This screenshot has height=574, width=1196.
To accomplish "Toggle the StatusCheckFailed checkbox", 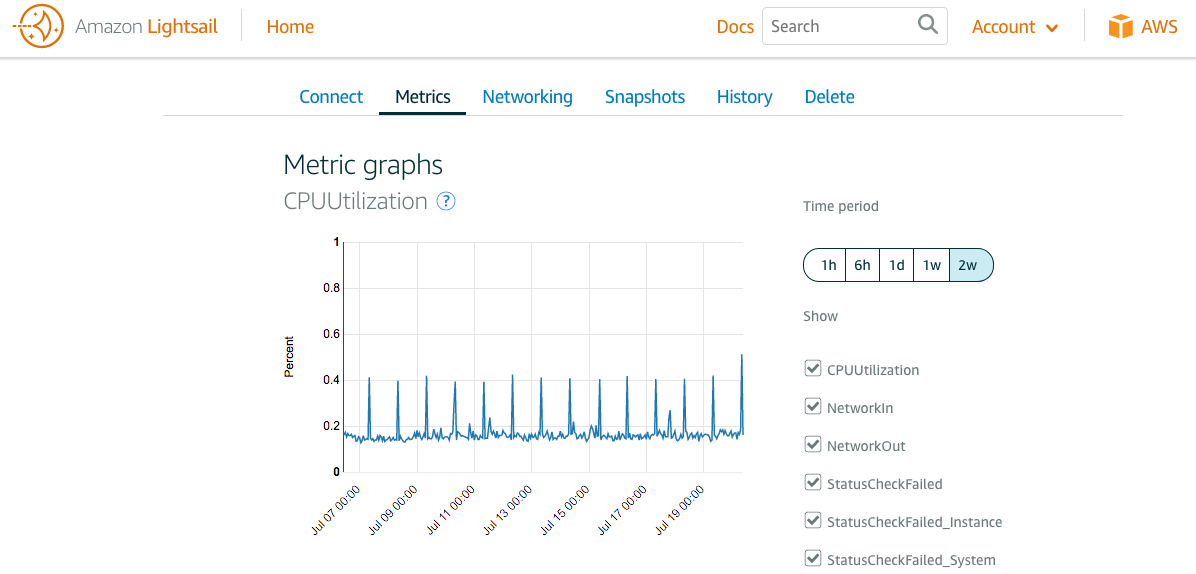I will click(813, 483).
